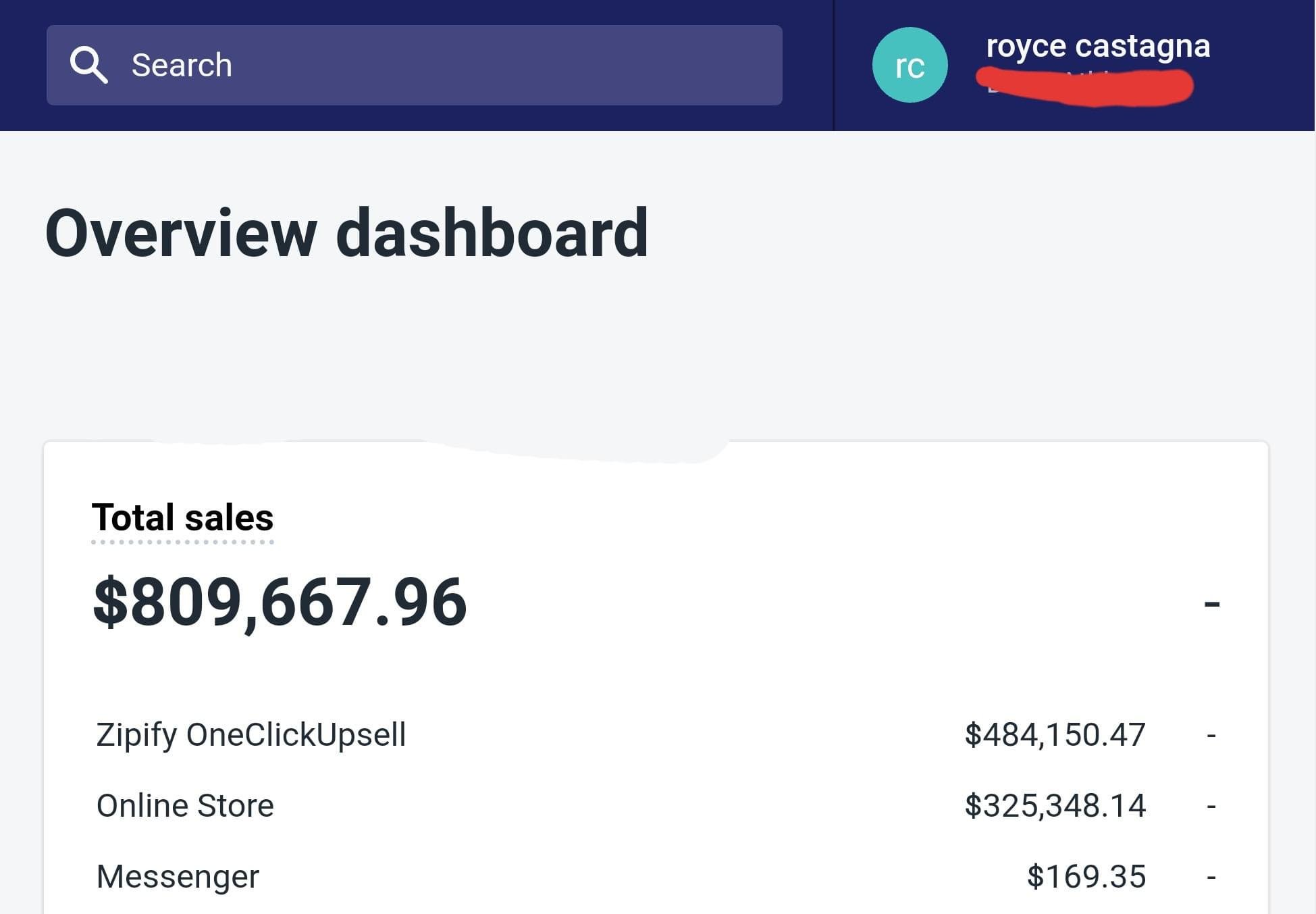Click the $325,348.14 amount
Image resolution: width=1316 pixels, height=914 pixels.
click(1055, 805)
